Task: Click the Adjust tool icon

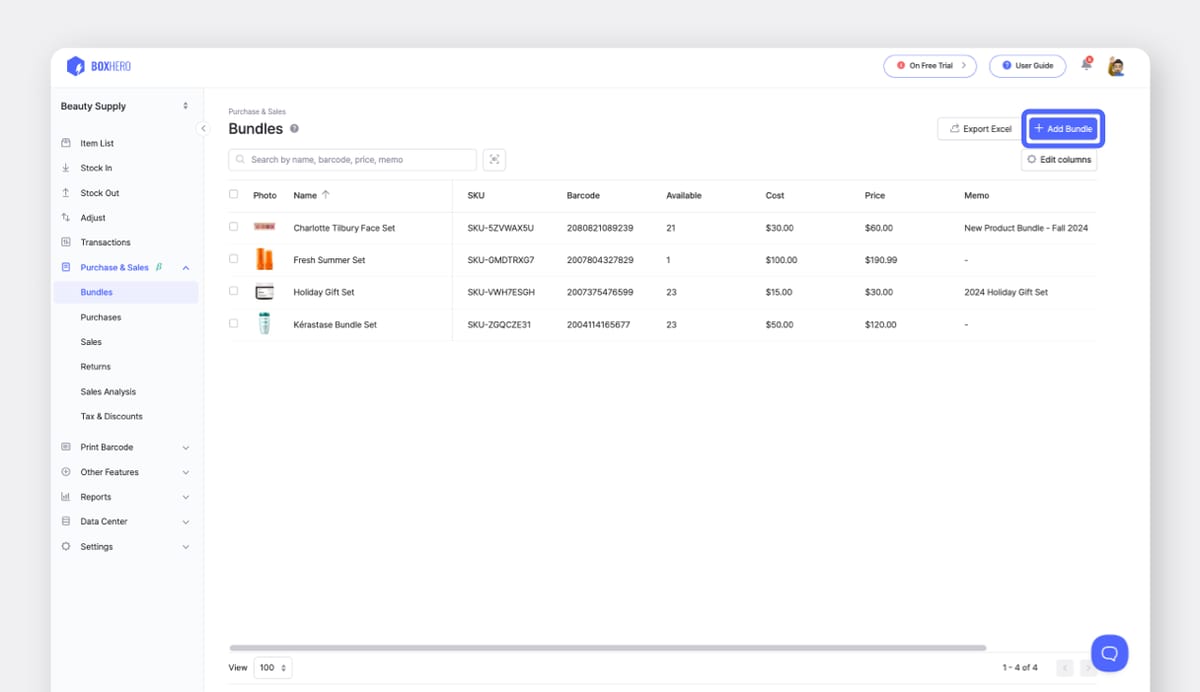Action: click(x=68, y=217)
